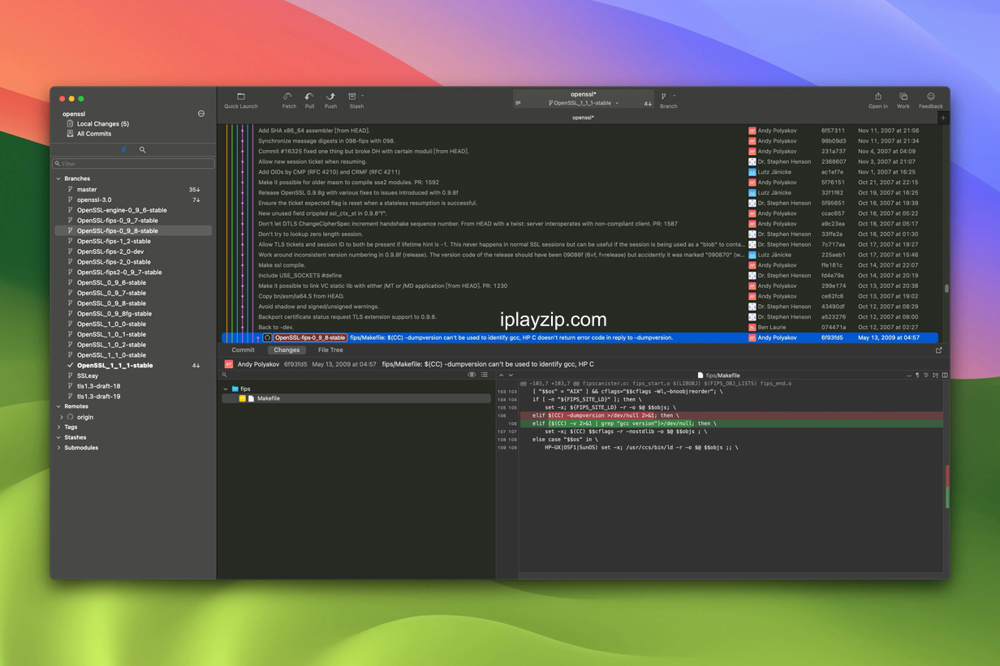Screen dimensions: 1000x666
Task: Toggle eye icon in file list header
Action: [x=472, y=375]
